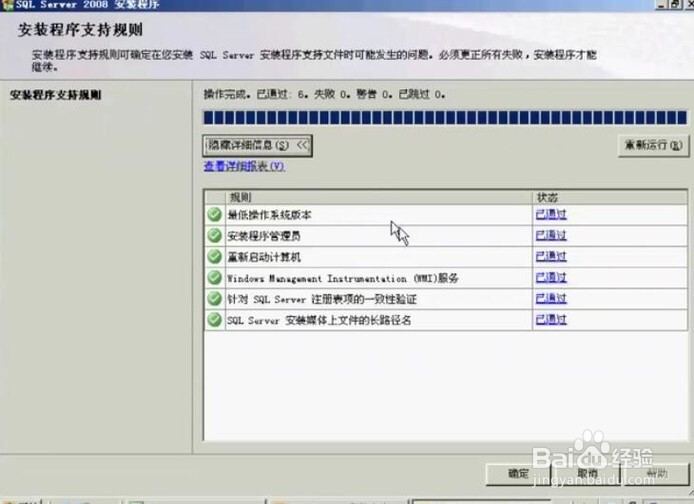The image size is (694, 504).
Task: Click the green check icon for 注册表项的一致性验证
Action: pyautogui.click(x=215, y=299)
